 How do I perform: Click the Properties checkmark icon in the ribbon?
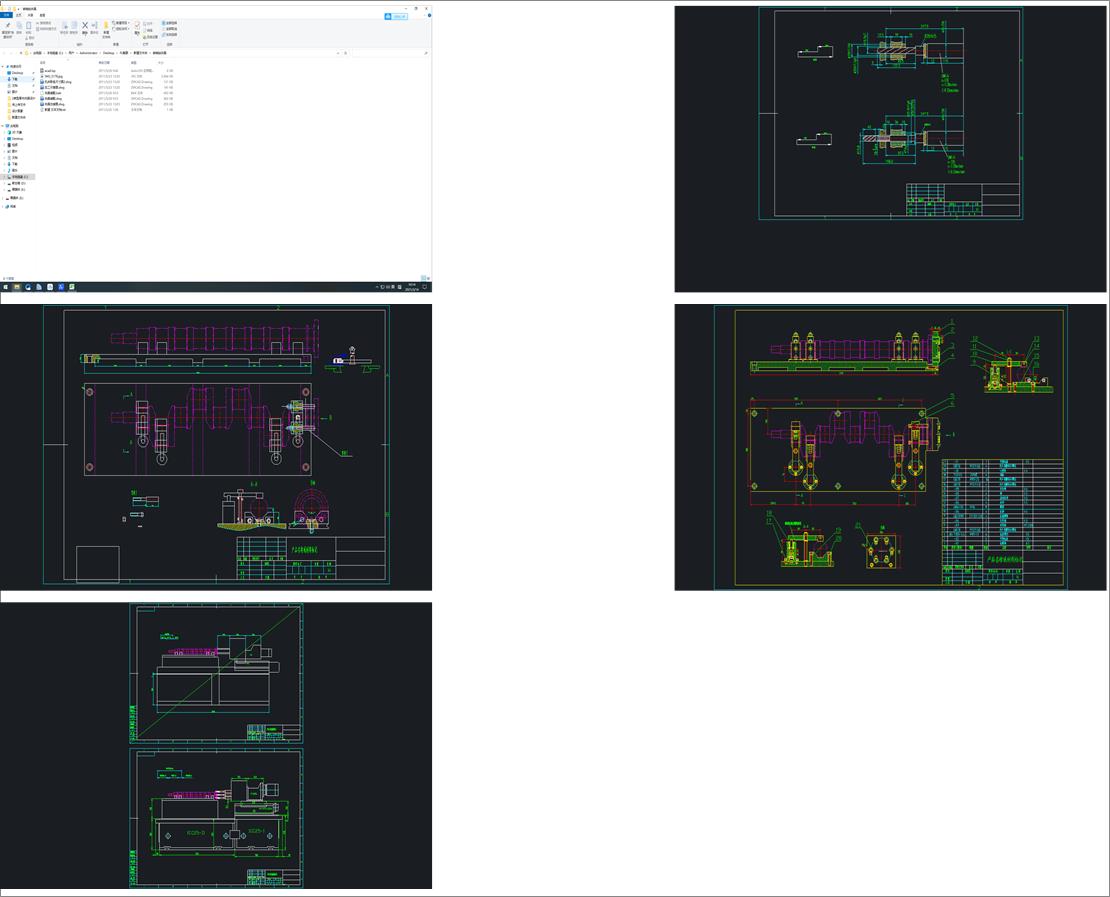[137, 27]
